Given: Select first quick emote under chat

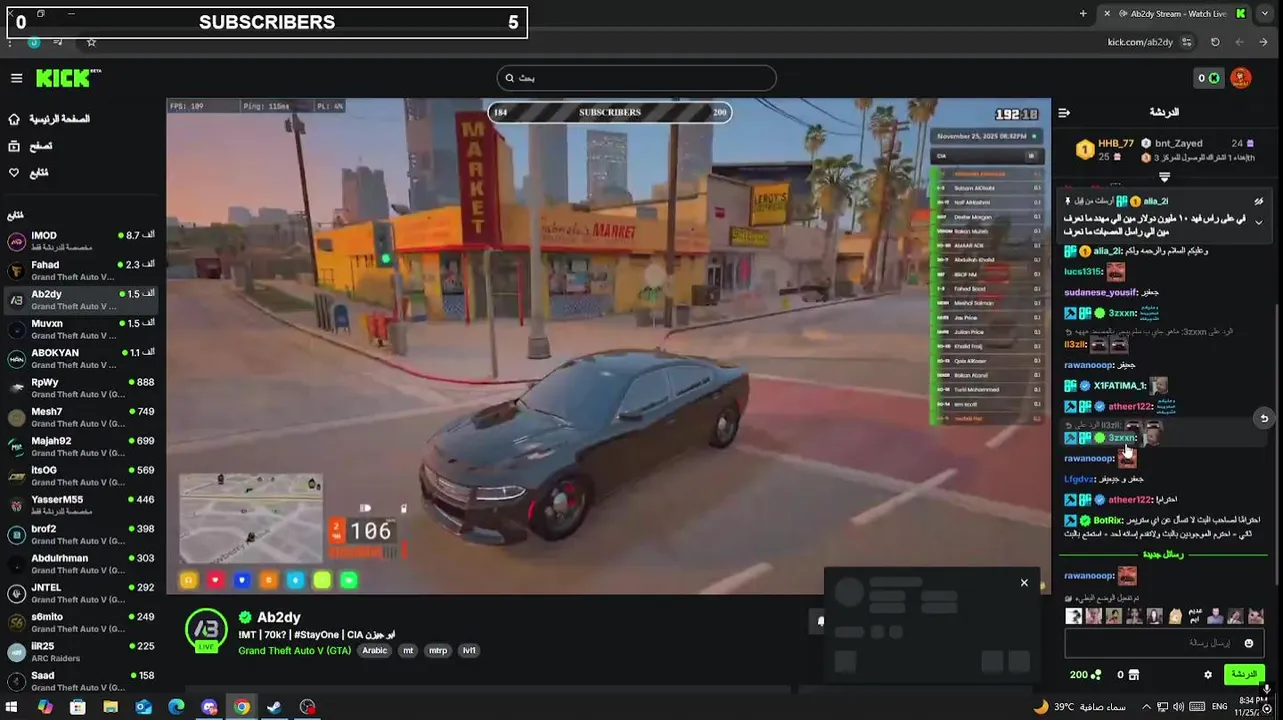Looking at the screenshot, I should pos(1074,616).
